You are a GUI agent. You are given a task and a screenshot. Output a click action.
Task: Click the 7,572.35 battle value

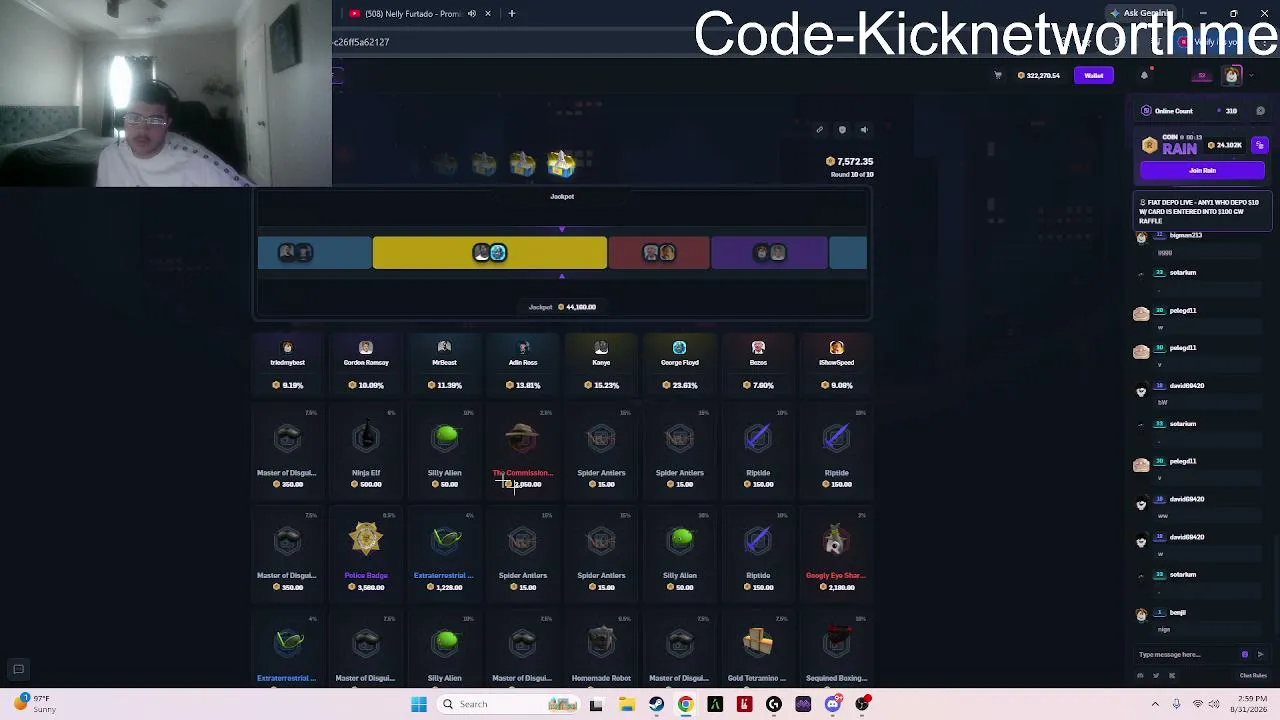[850, 161]
